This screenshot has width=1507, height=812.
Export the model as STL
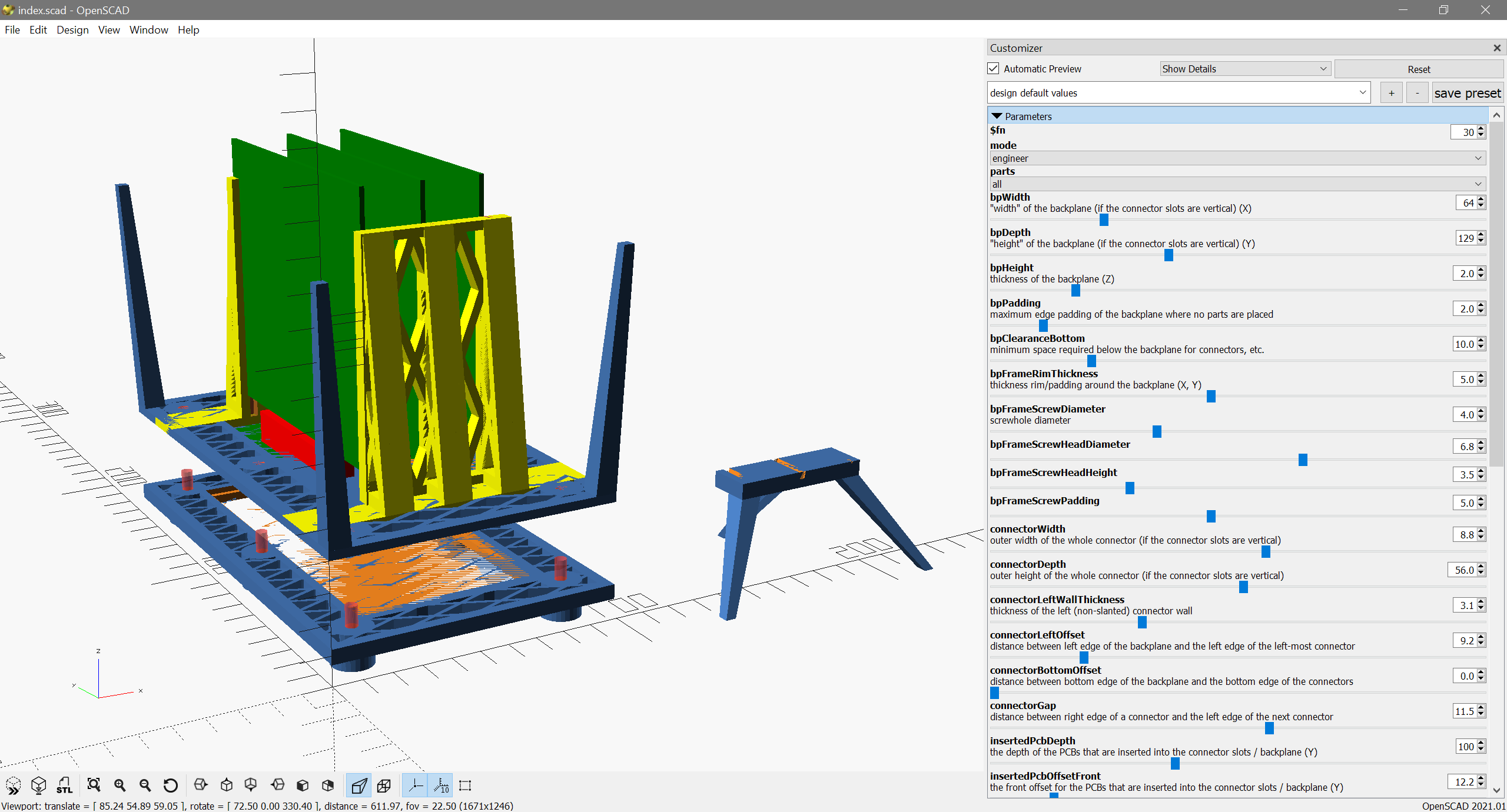coord(64,785)
